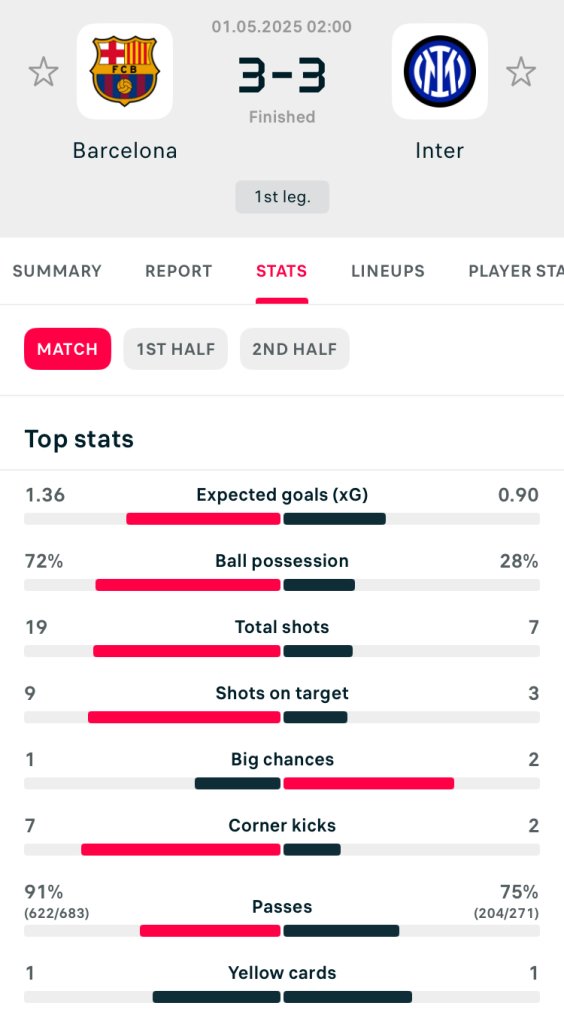The height and width of the screenshot is (1024, 564).
Task: Click the 1st leg. badge
Action: pos(282,197)
